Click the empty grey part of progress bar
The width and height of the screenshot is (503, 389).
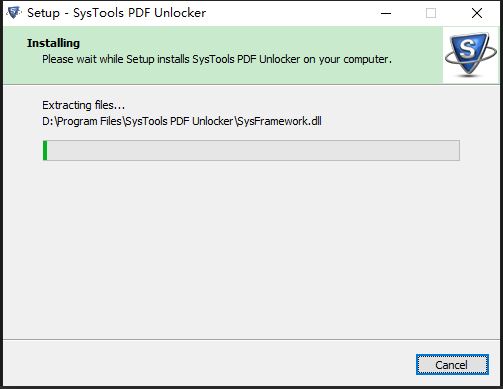[x=253, y=150]
